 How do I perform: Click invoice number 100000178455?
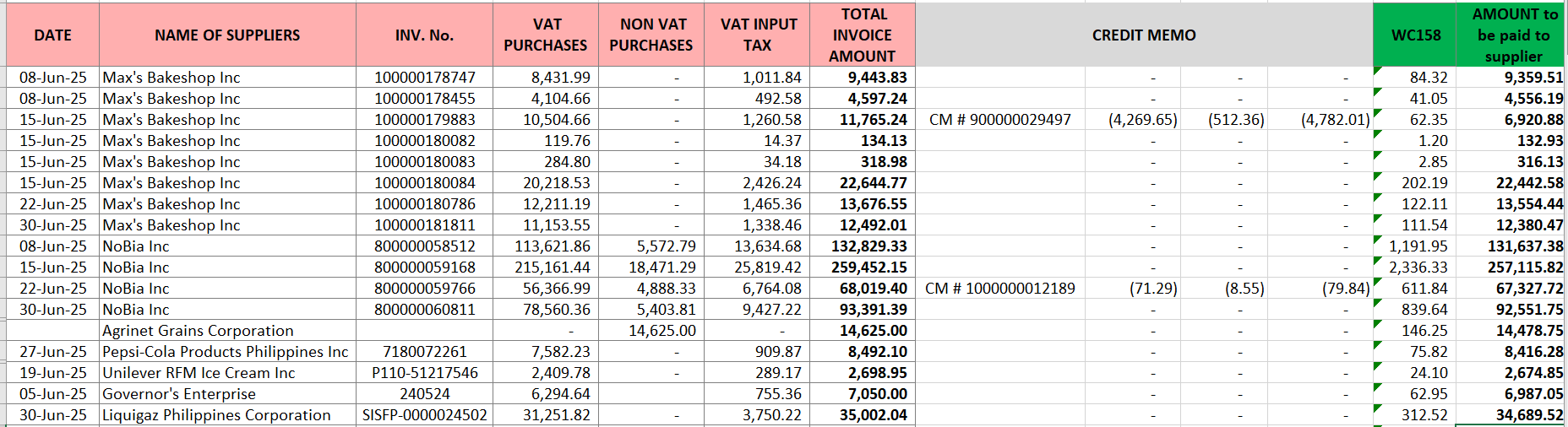click(424, 99)
